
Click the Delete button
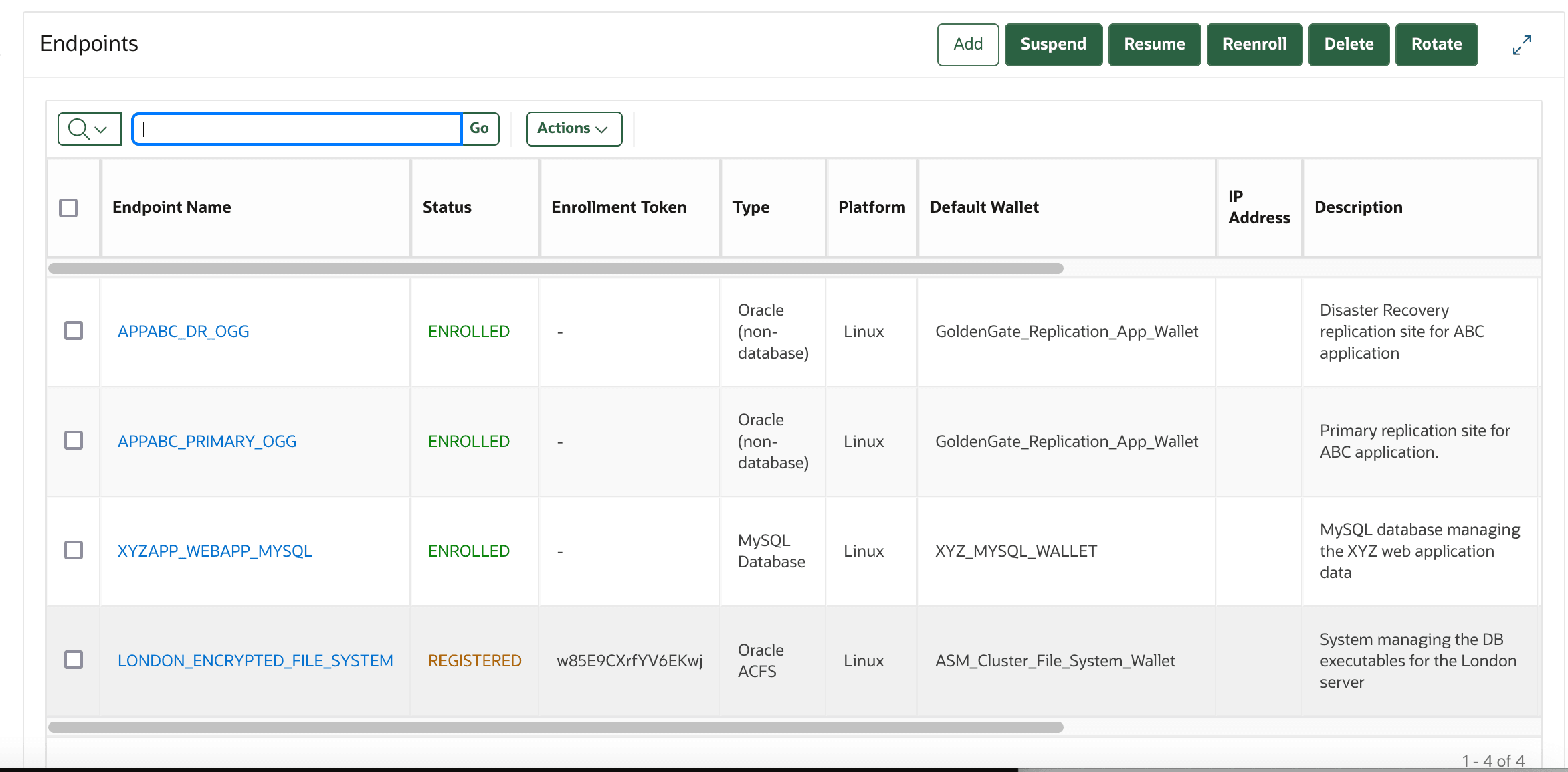[1349, 44]
